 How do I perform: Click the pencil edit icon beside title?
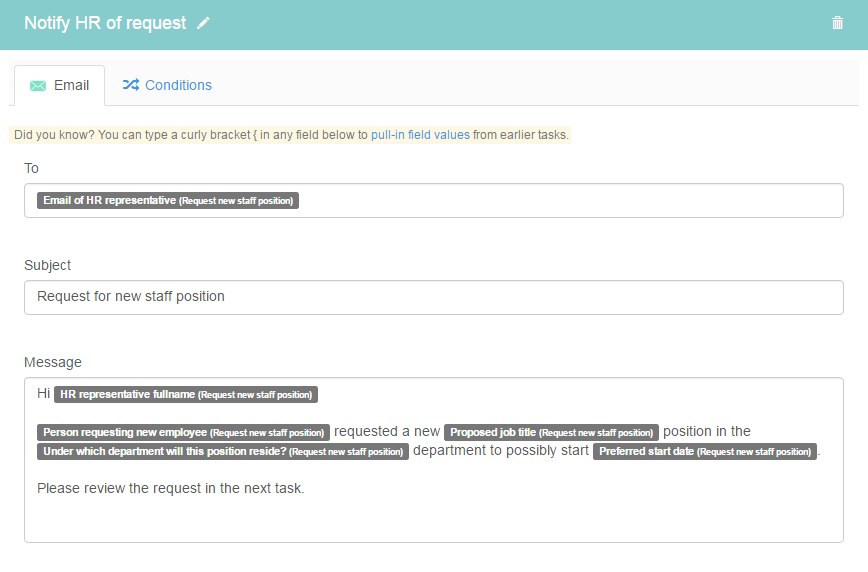pos(203,23)
